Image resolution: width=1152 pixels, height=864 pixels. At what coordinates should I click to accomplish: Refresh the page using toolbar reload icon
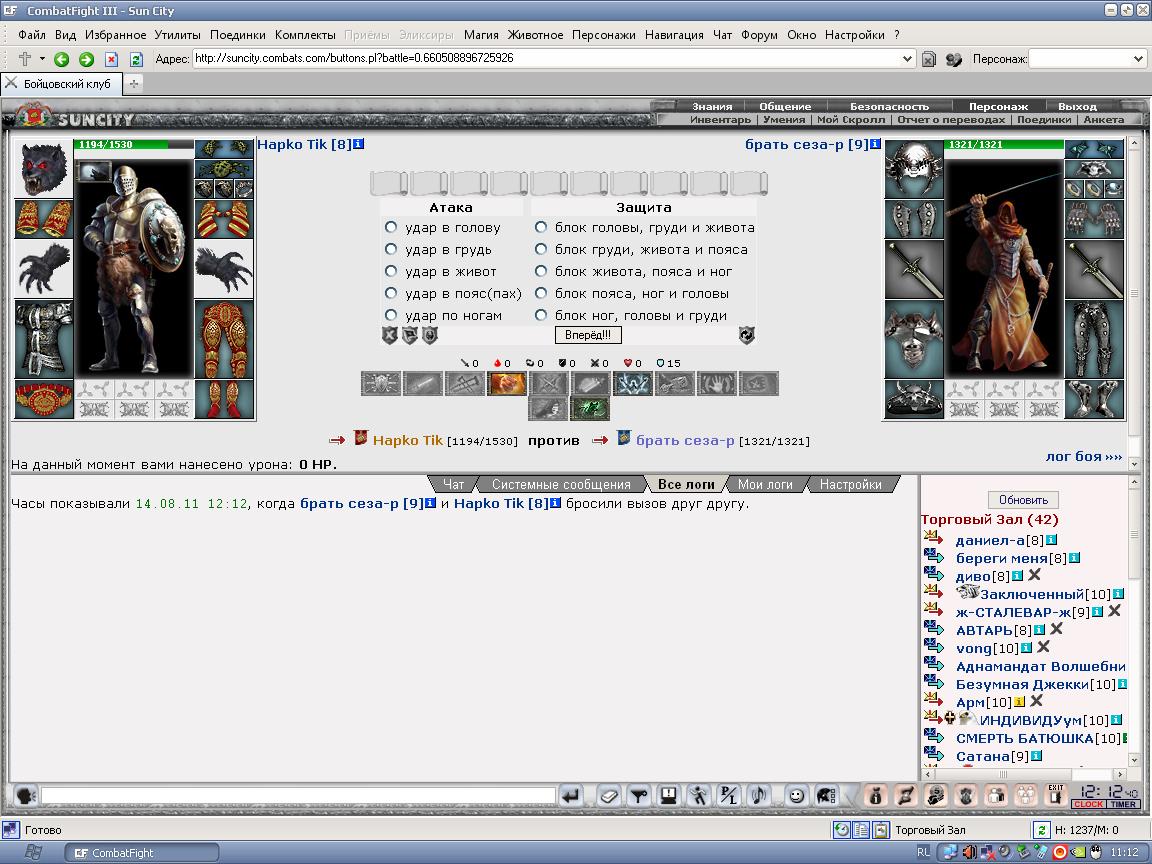coord(136,60)
